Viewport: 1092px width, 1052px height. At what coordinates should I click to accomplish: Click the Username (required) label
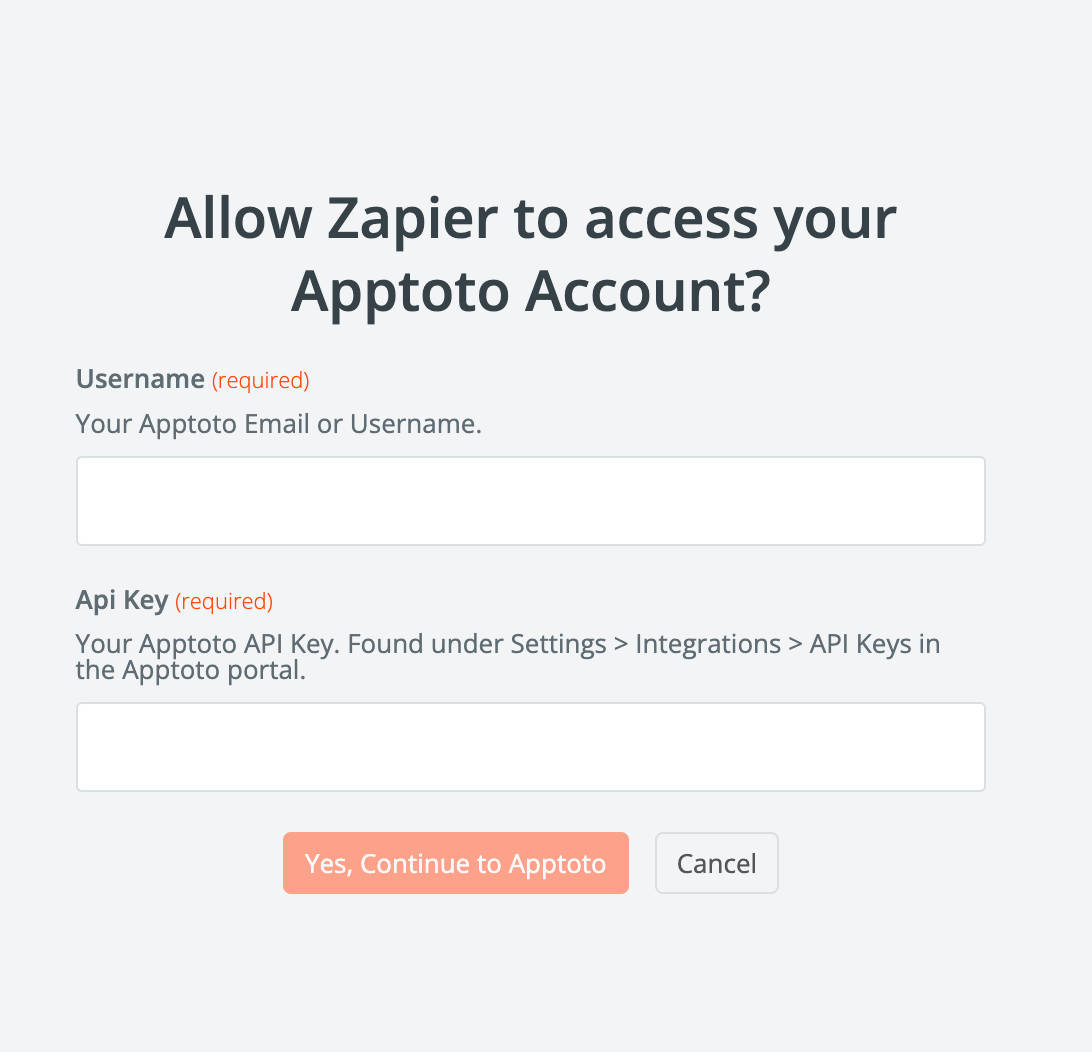(x=140, y=379)
